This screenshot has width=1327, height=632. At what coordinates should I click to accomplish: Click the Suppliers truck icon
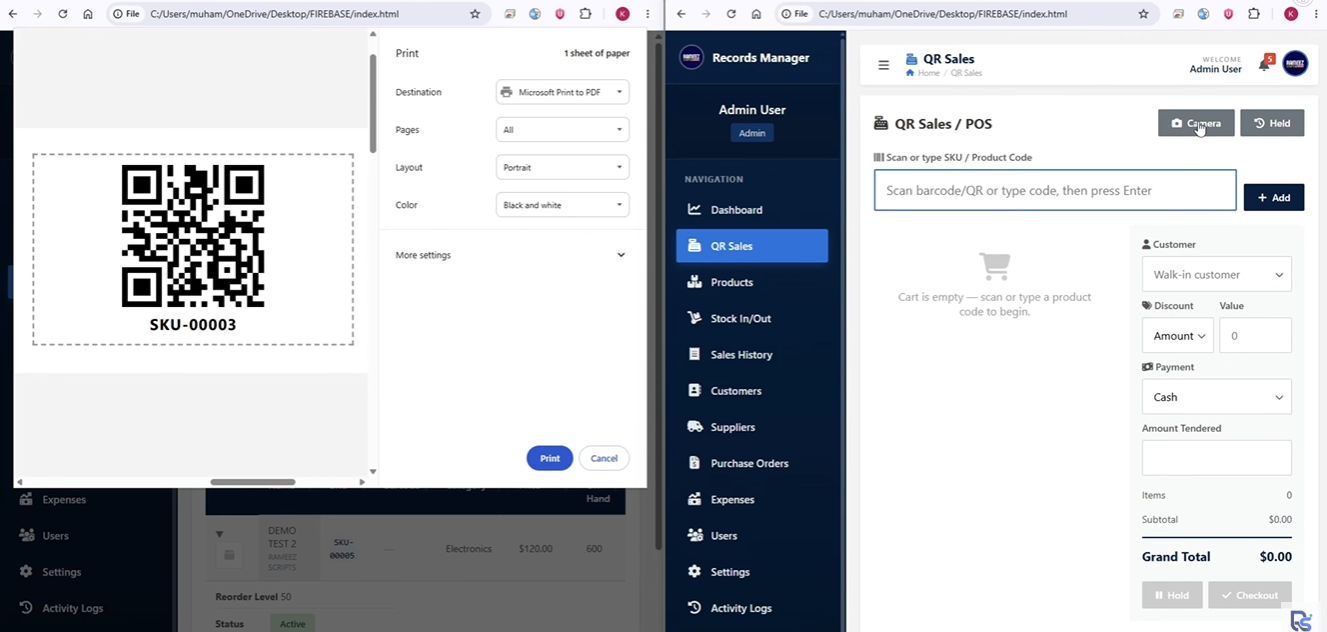(x=695, y=427)
